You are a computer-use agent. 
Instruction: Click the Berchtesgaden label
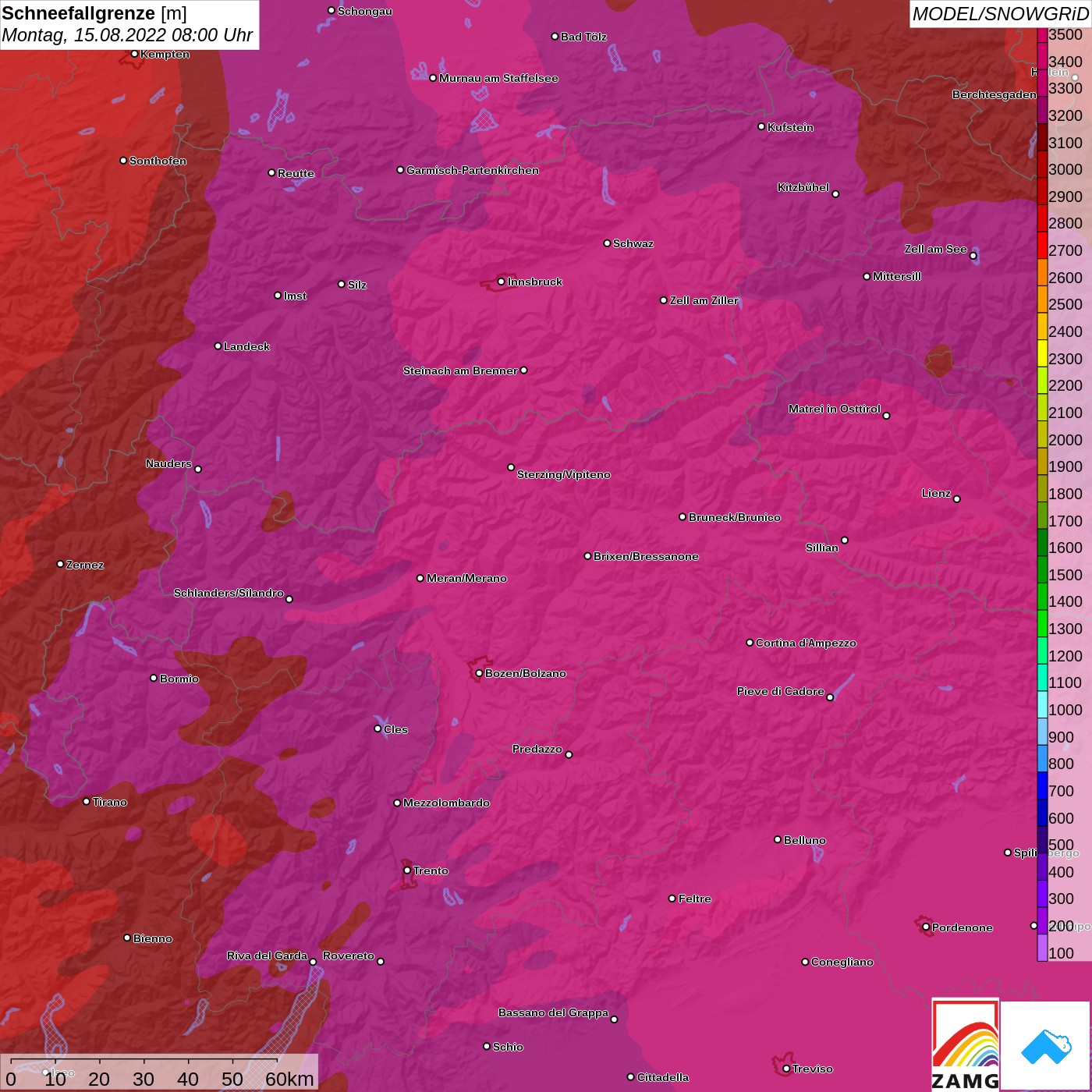point(994,94)
